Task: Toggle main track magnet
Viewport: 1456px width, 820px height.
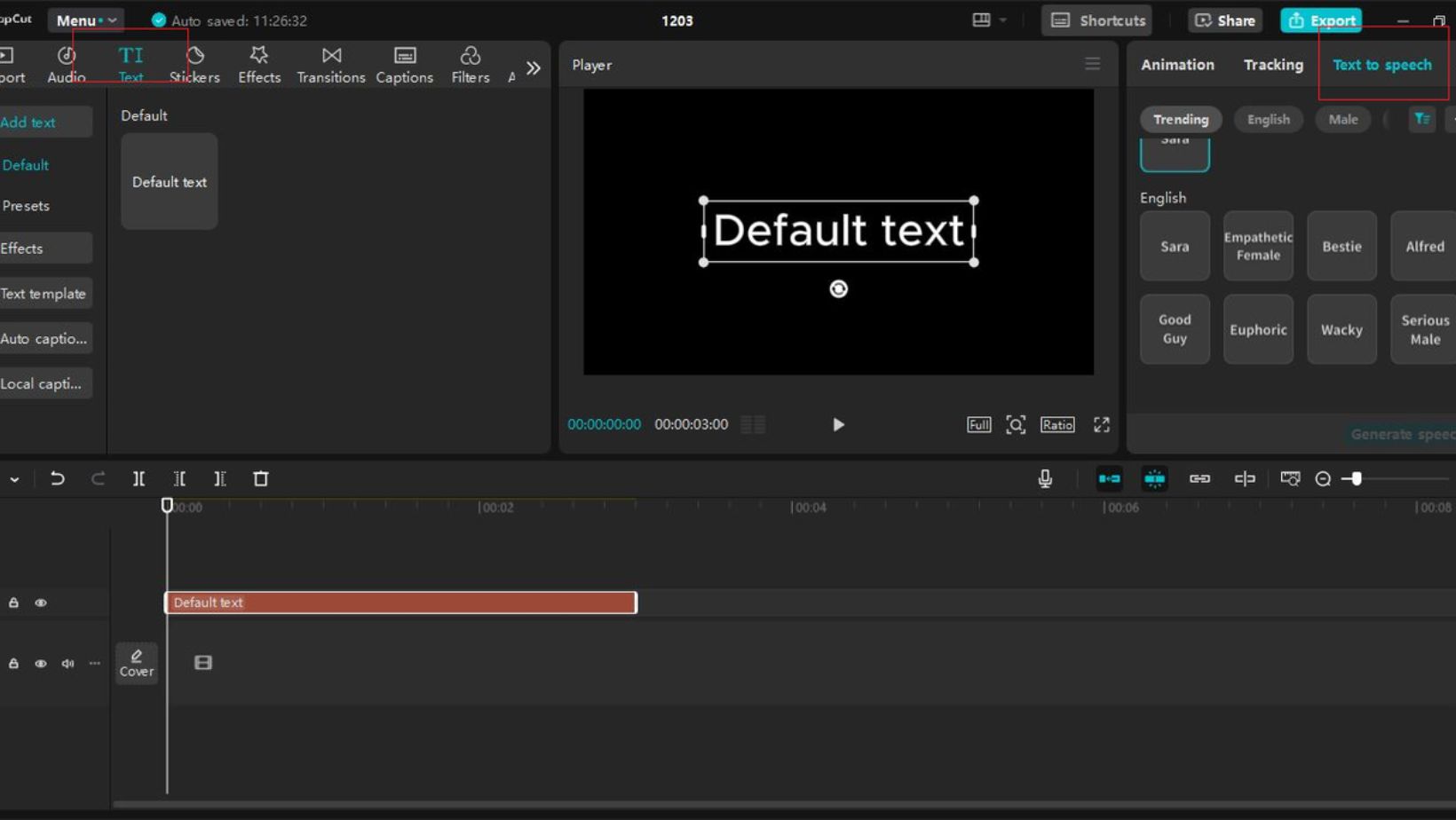Action: 1110,479
